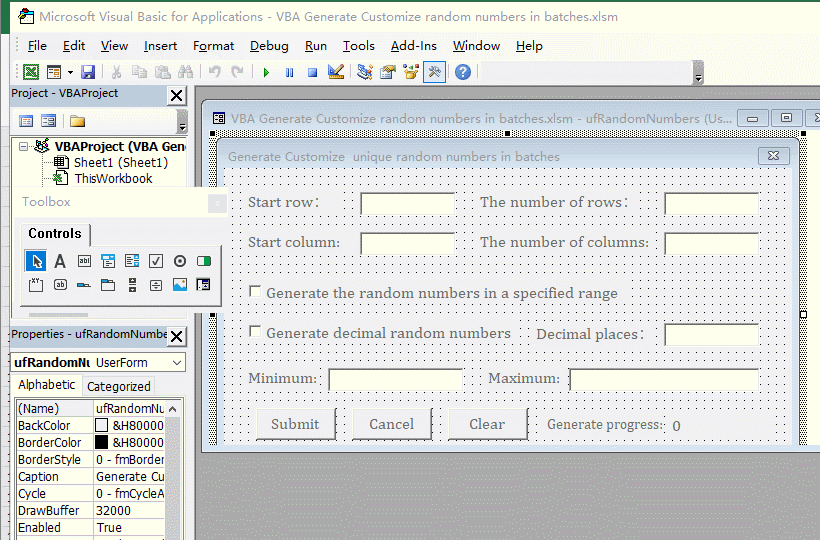Screen dimensions: 820x540
Task: Click the View Microsoft Excel toolbar icon
Action: pos(31,72)
